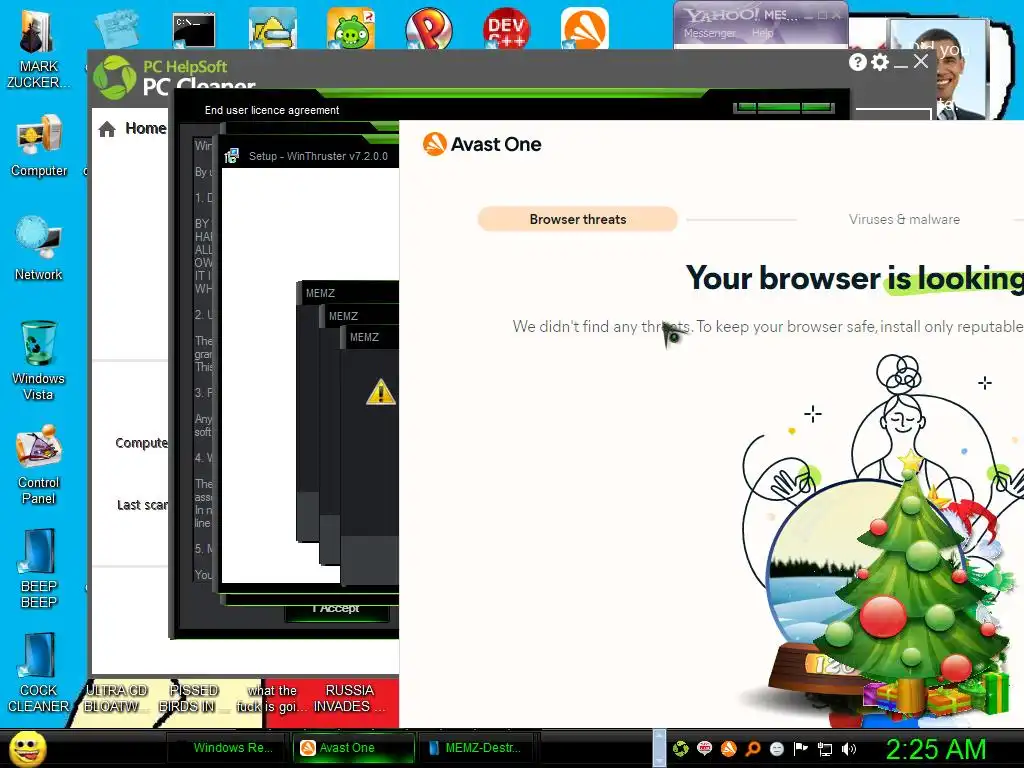
Task: Open the Windows Vista recycle bin icon
Action: (39, 359)
